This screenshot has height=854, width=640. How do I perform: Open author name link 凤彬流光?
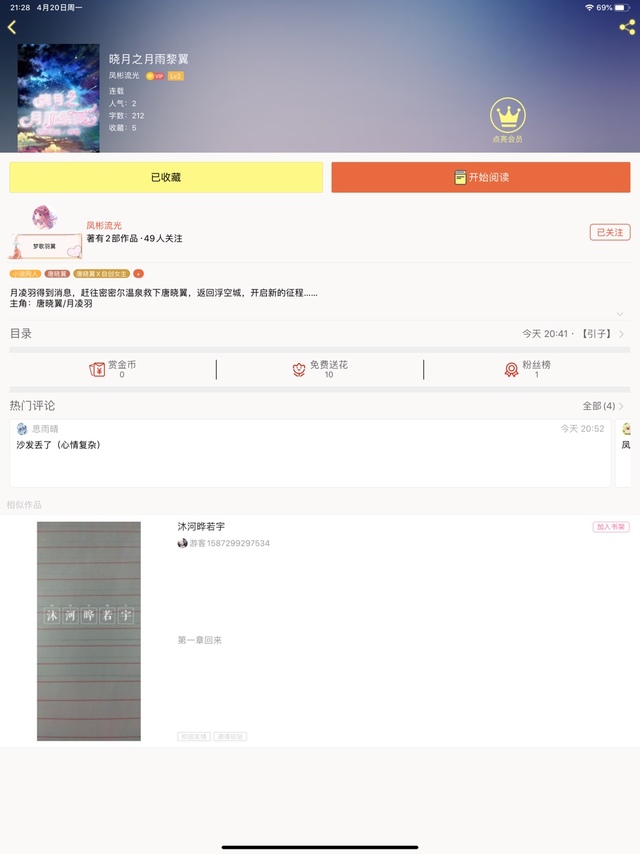(104, 225)
